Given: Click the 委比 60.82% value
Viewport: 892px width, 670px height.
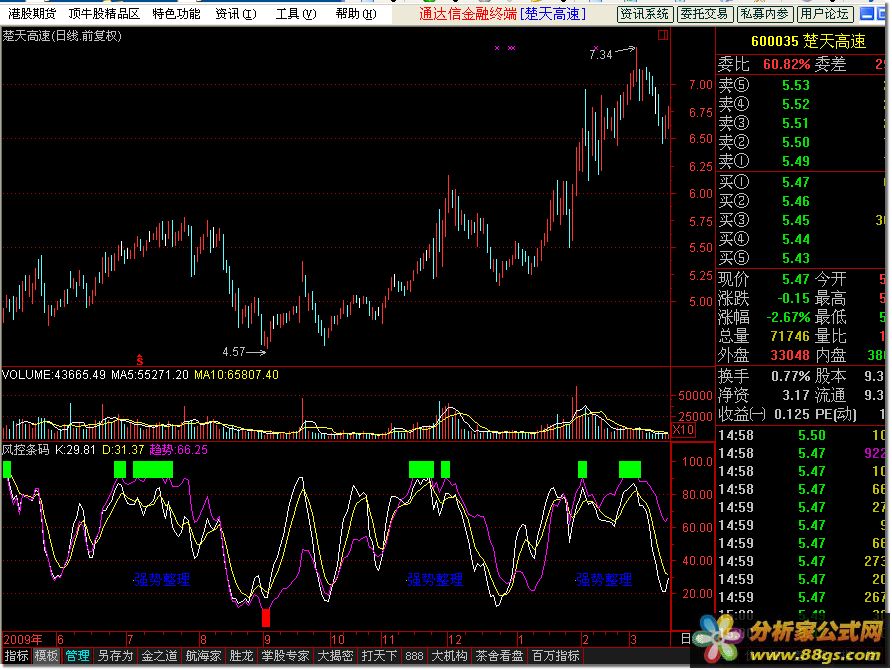Looking at the screenshot, I should tap(786, 64).
